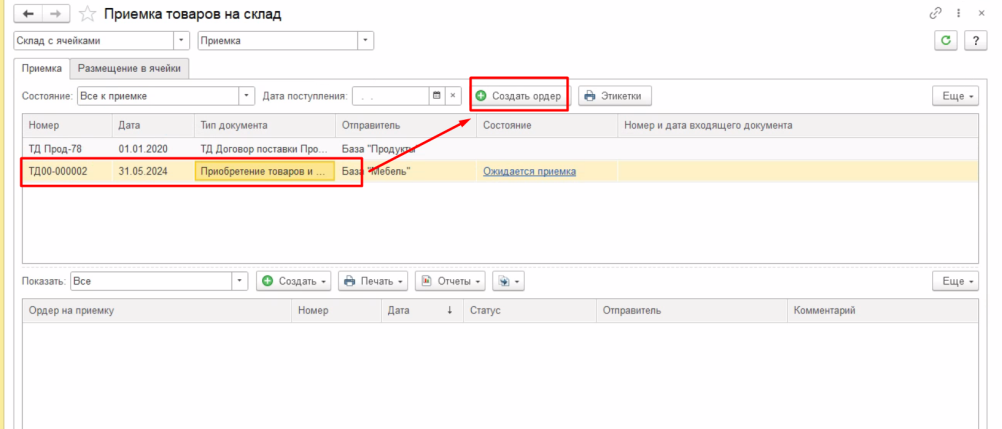This screenshot has width=1002, height=429.
Task: Add page to favorites with star
Action: (x=87, y=14)
